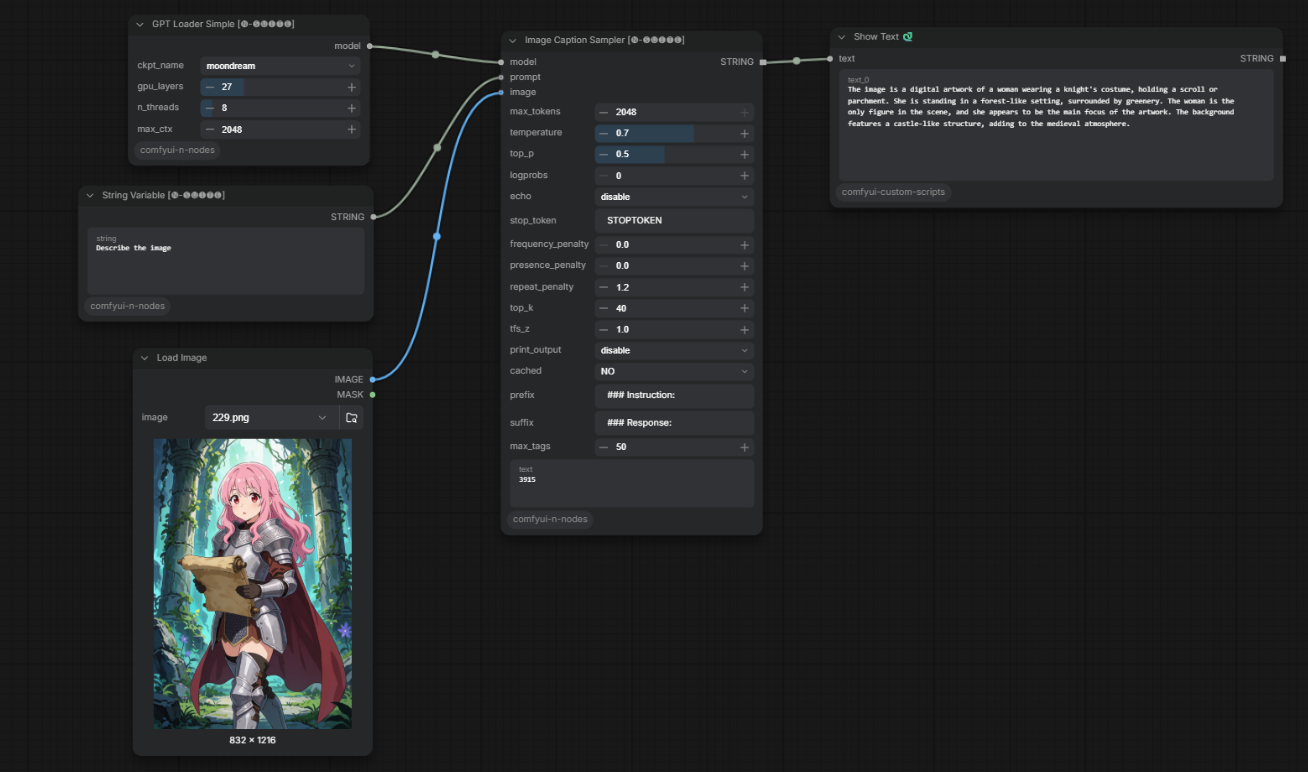Click the pink-haired knight image preview
This screenshot has width=1308, height=772.
pos(253,584)
